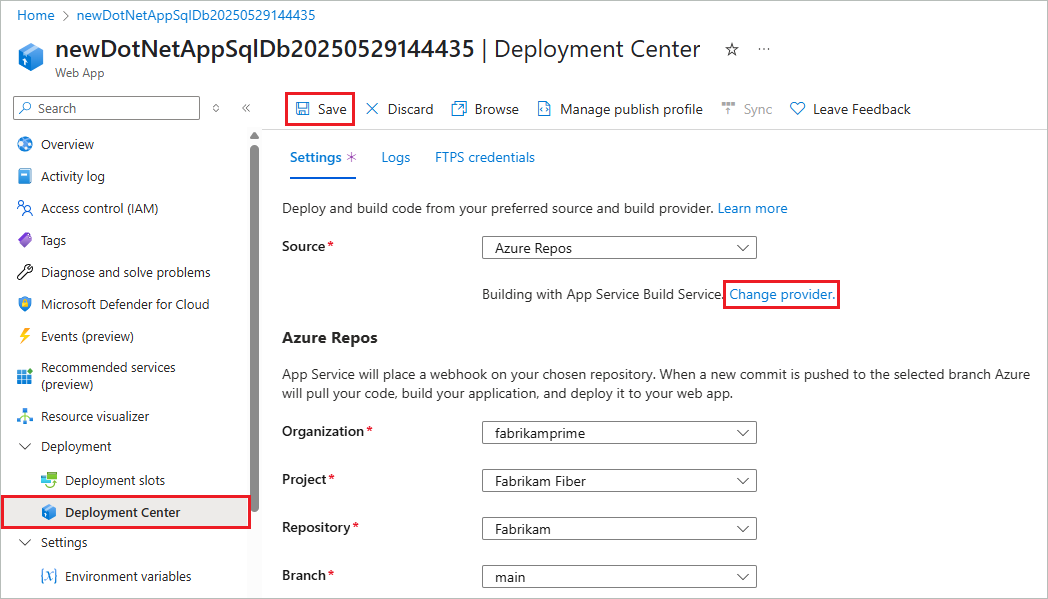The height and width of the screenshot is (599, 1048).
Task: Click inside the Search field
Action: tap(105, 107)
